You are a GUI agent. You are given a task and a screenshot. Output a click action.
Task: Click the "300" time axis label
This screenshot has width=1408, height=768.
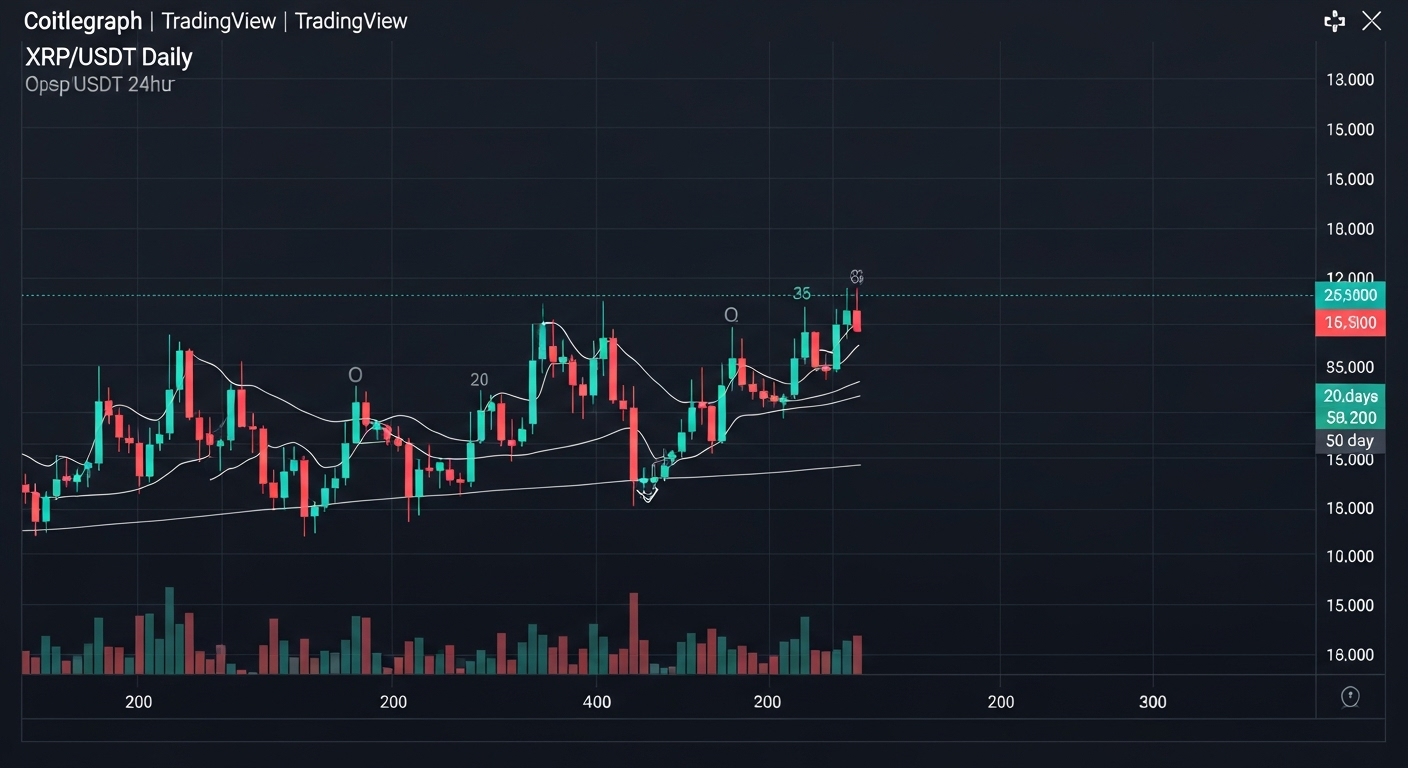coord(1152,702)
